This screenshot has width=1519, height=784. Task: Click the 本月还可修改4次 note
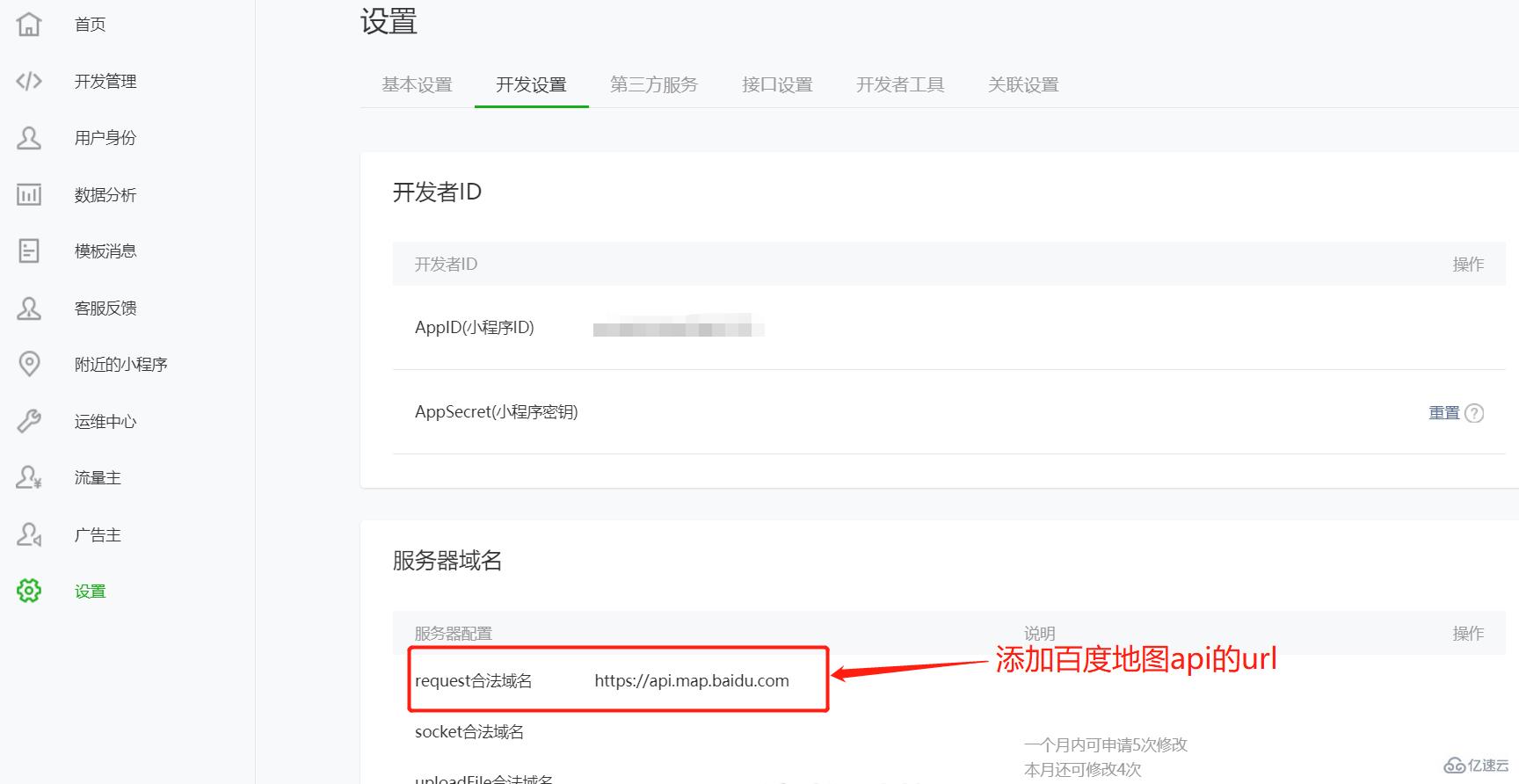(1083, 770)
